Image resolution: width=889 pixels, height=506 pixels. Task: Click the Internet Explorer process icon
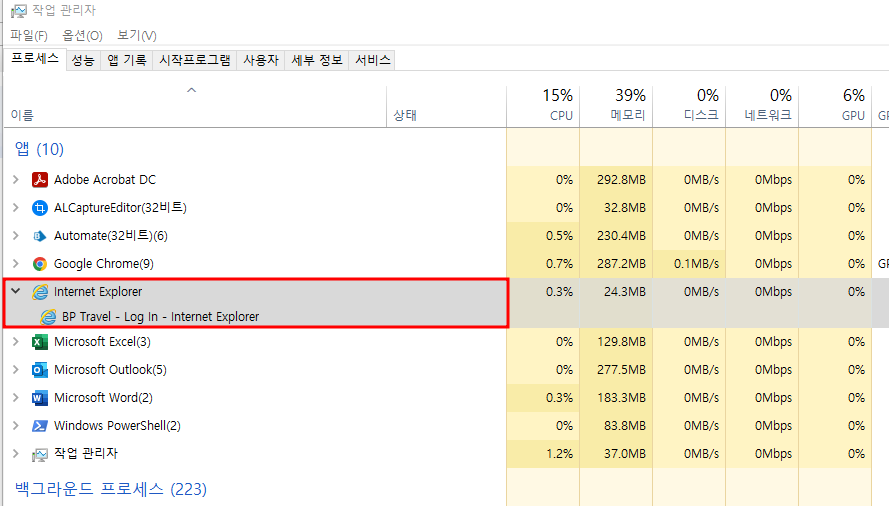pos(40,292)
